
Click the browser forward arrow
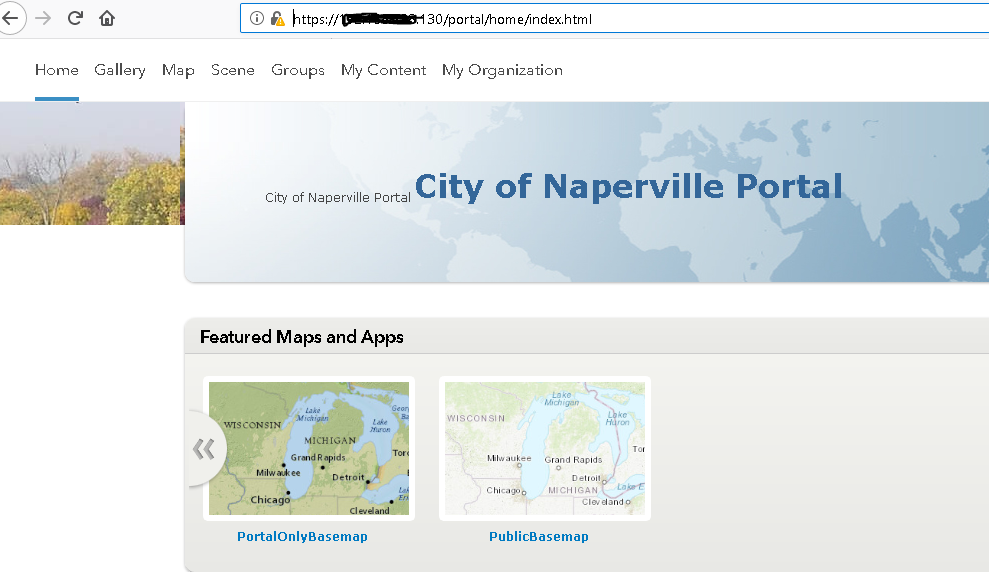pos(43,18)
